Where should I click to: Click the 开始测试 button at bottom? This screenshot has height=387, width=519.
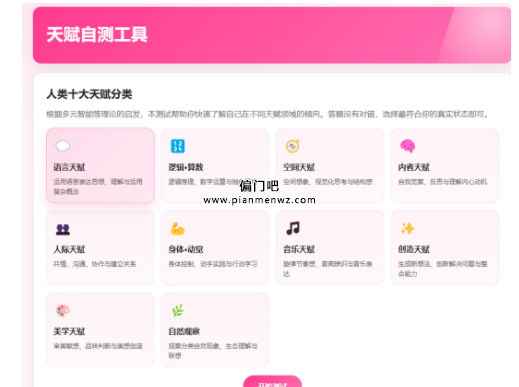point(272,382)
